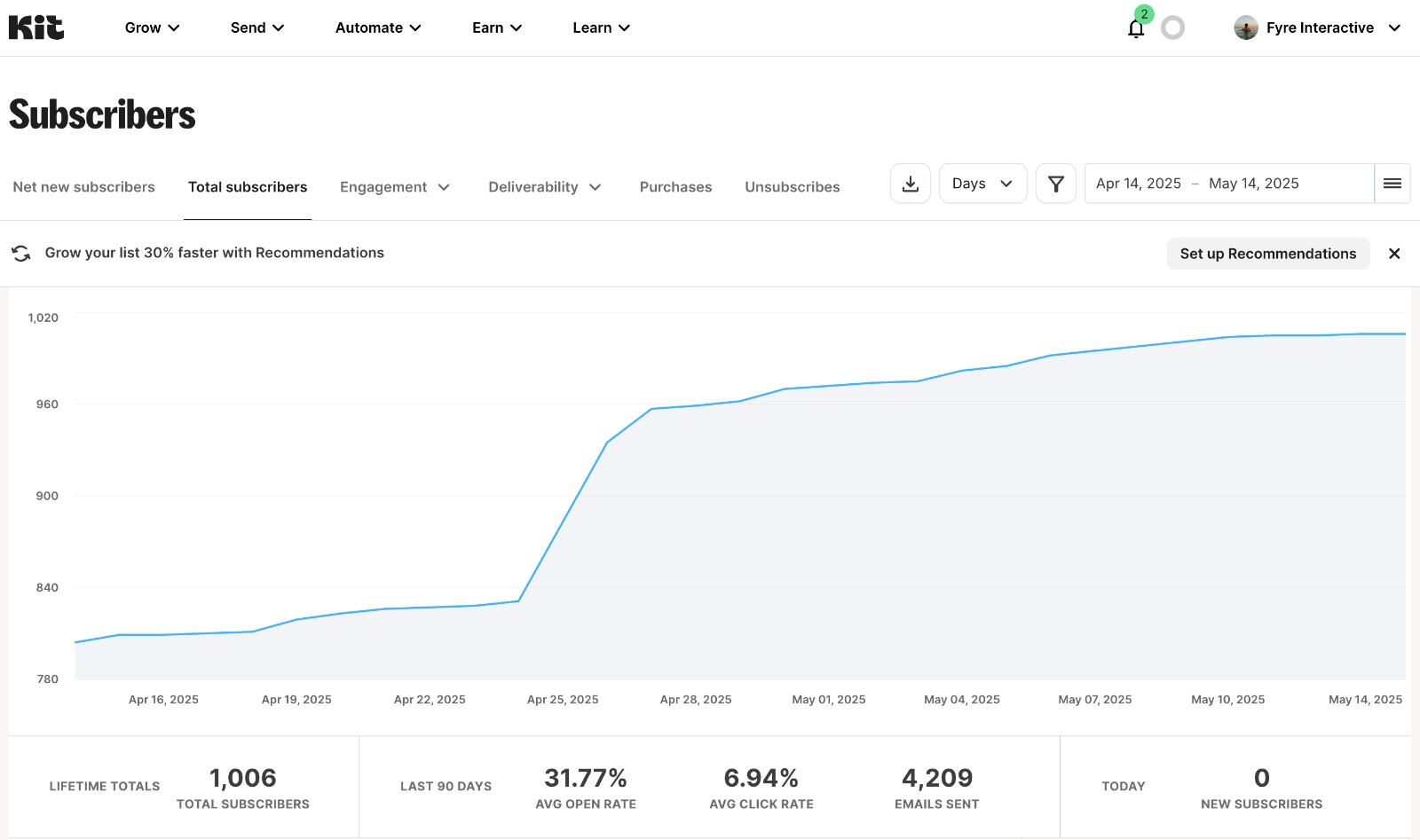Open the Fyre Interactive account chevron
Screen dimensions: 1420x840
pyautogui.click(x=1395, y=27)
